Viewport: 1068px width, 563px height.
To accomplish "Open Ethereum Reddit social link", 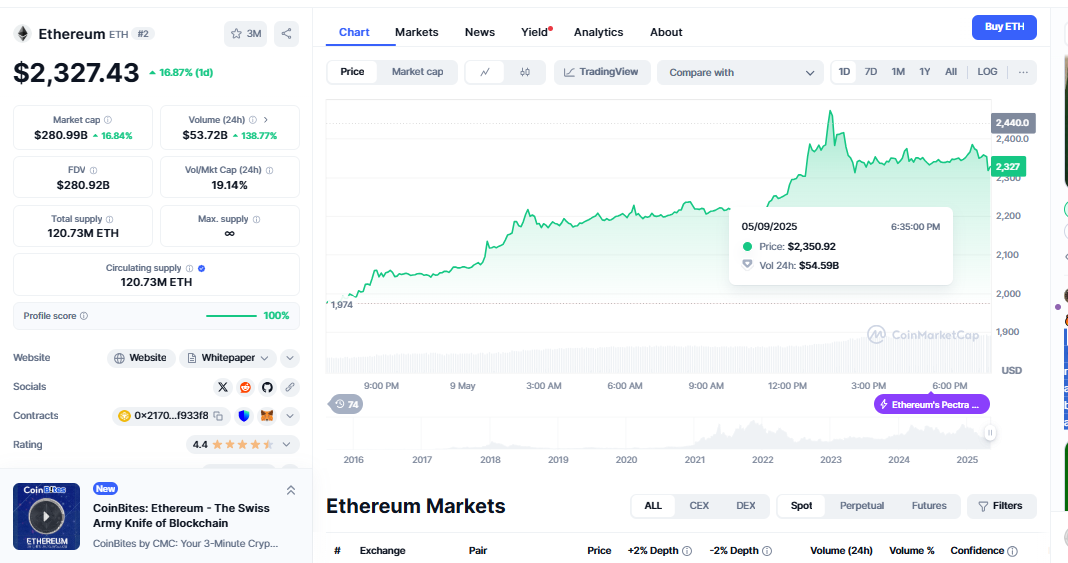I will pos(245,387).
